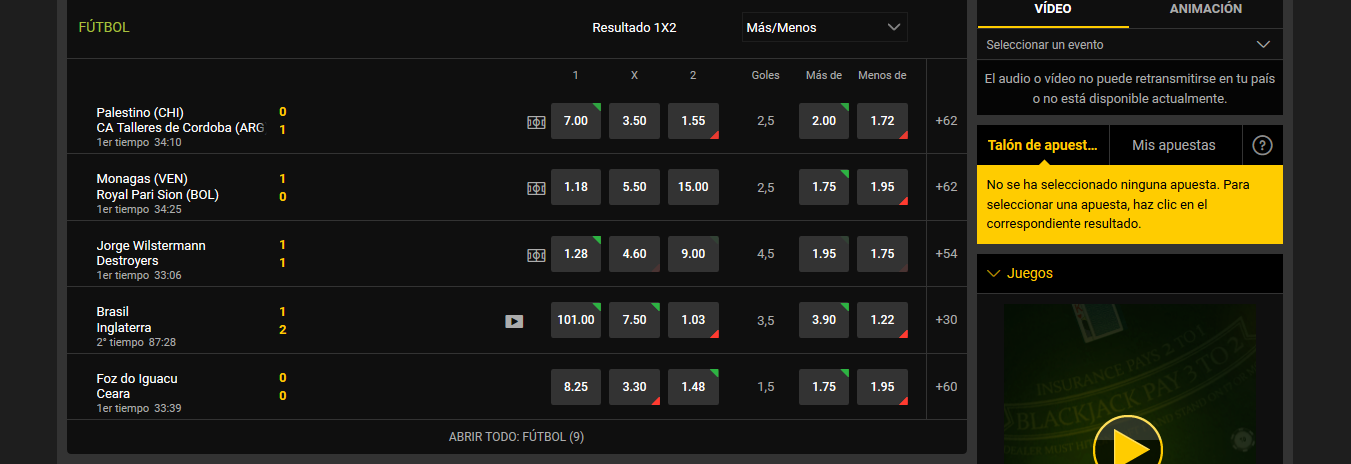The height and width of the screenshot is (464, 1351).
Task: Open pitch view for Jorge Wilstermann match
Action: pos(536,254)
